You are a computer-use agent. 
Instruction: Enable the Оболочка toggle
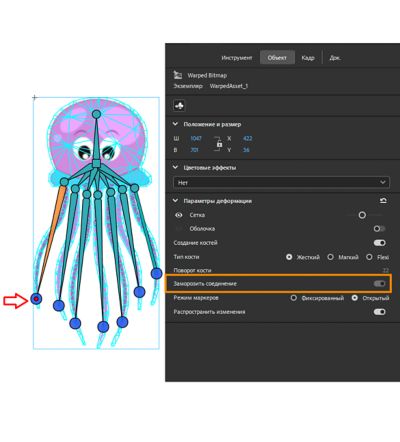tap(379, 229)
